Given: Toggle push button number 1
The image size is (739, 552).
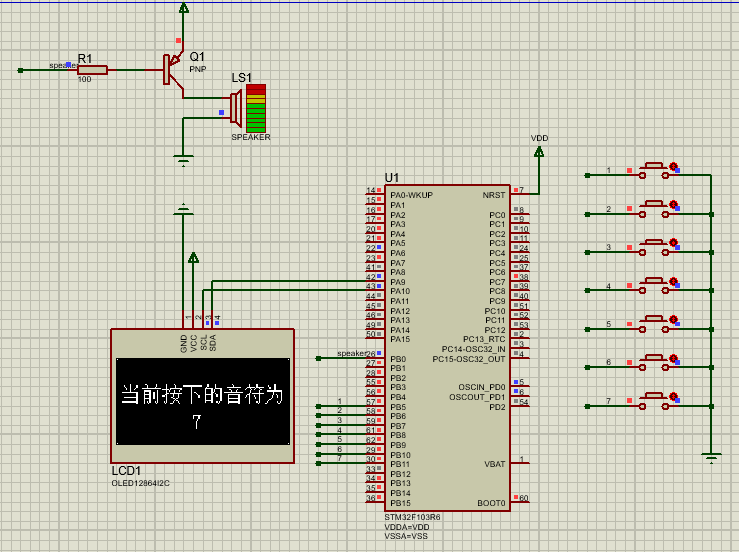Looking at the screenshot, I should [654, 171].
